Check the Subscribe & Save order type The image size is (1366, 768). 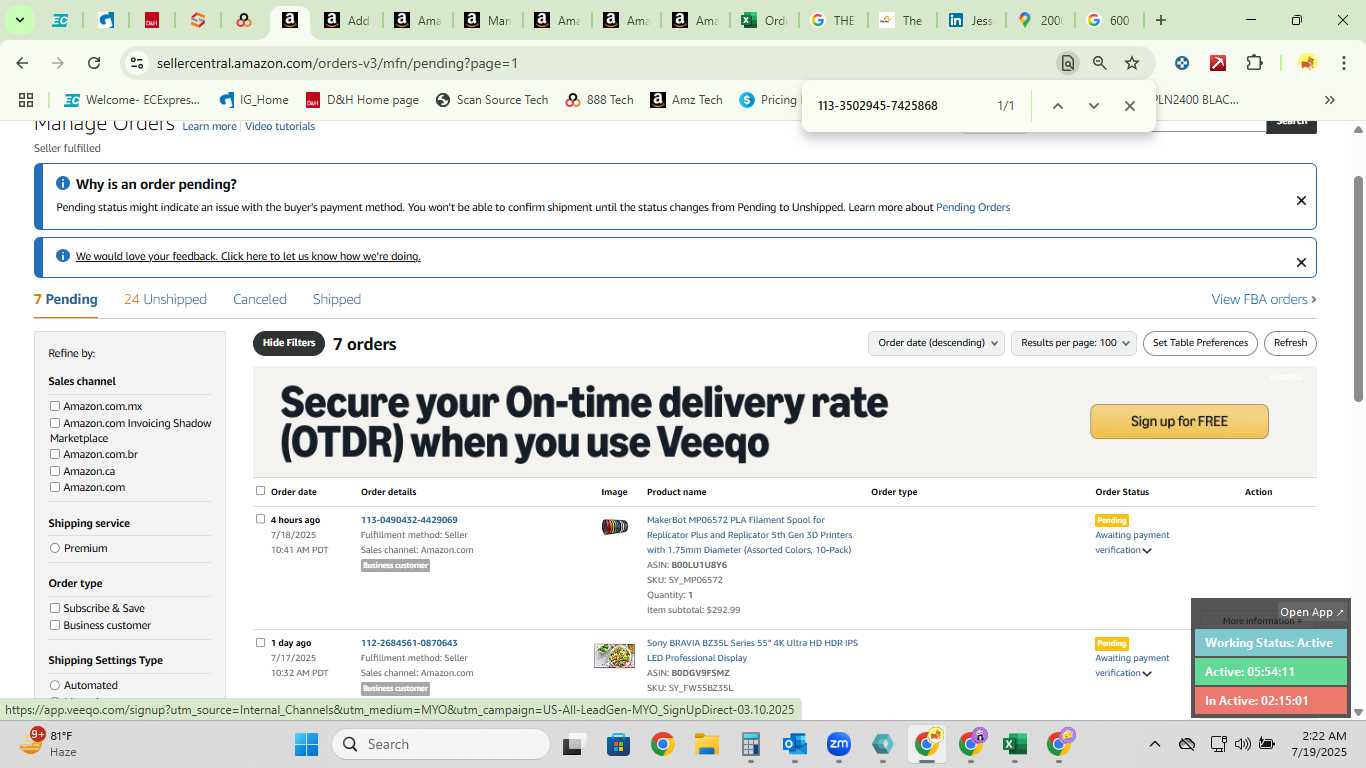click(x=55, y=608)
